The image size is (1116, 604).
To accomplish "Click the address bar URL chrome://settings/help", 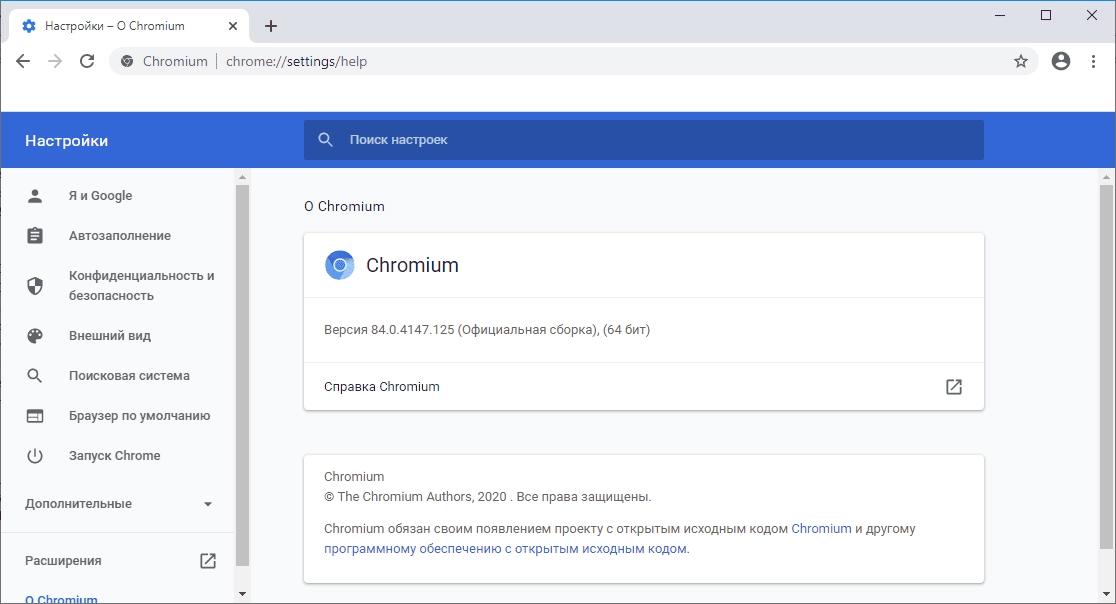I will coord(296,61).
